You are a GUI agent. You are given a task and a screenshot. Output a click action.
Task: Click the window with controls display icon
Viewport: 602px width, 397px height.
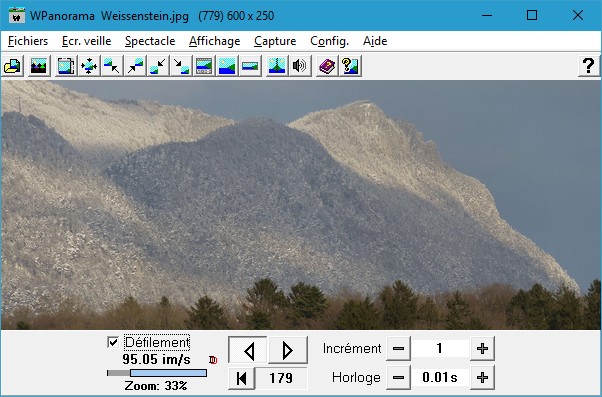(x=204, y=66)
